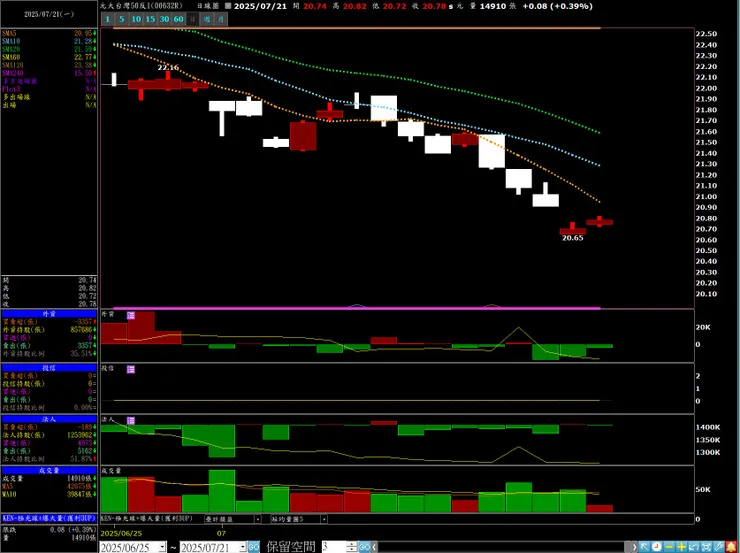Viewport: 740px width, 553px height.
Task: Click the SMA120 indicator row
Action: click(x=49, y=65)
